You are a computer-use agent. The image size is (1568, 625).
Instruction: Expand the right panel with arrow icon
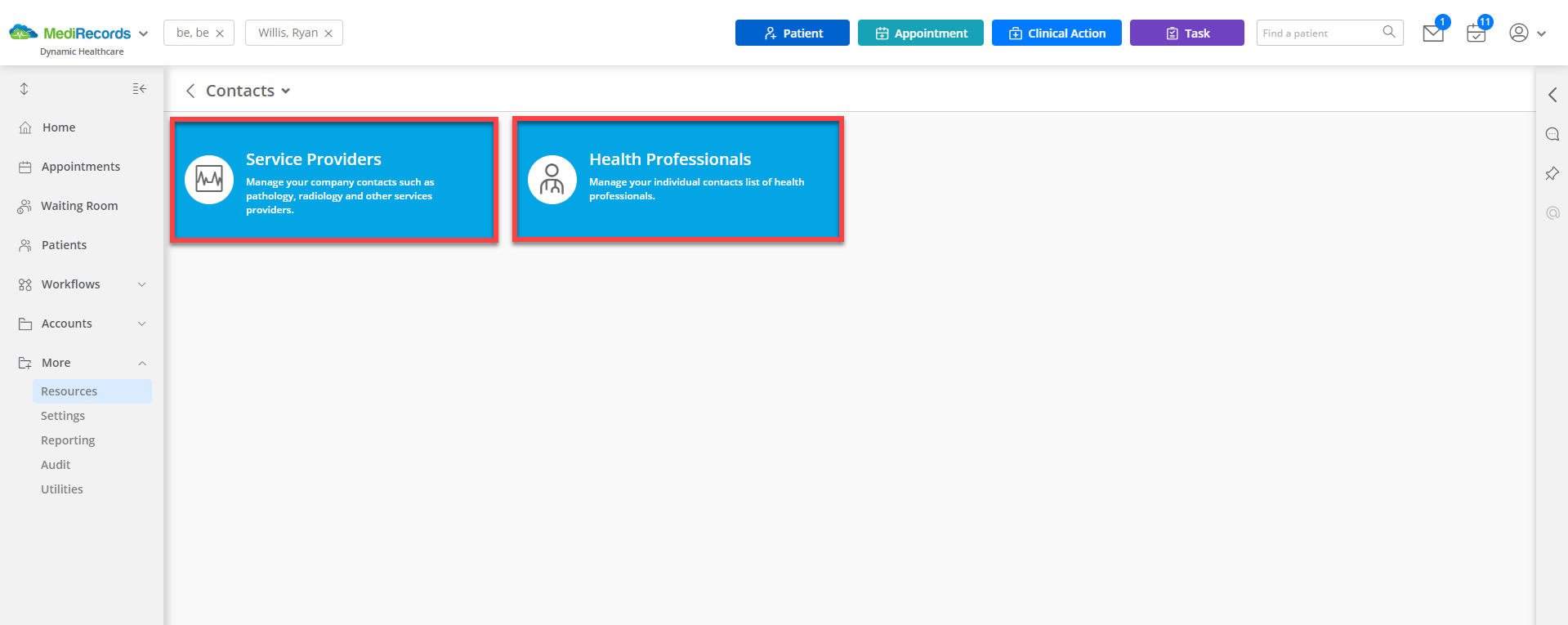pos(1552,95)
